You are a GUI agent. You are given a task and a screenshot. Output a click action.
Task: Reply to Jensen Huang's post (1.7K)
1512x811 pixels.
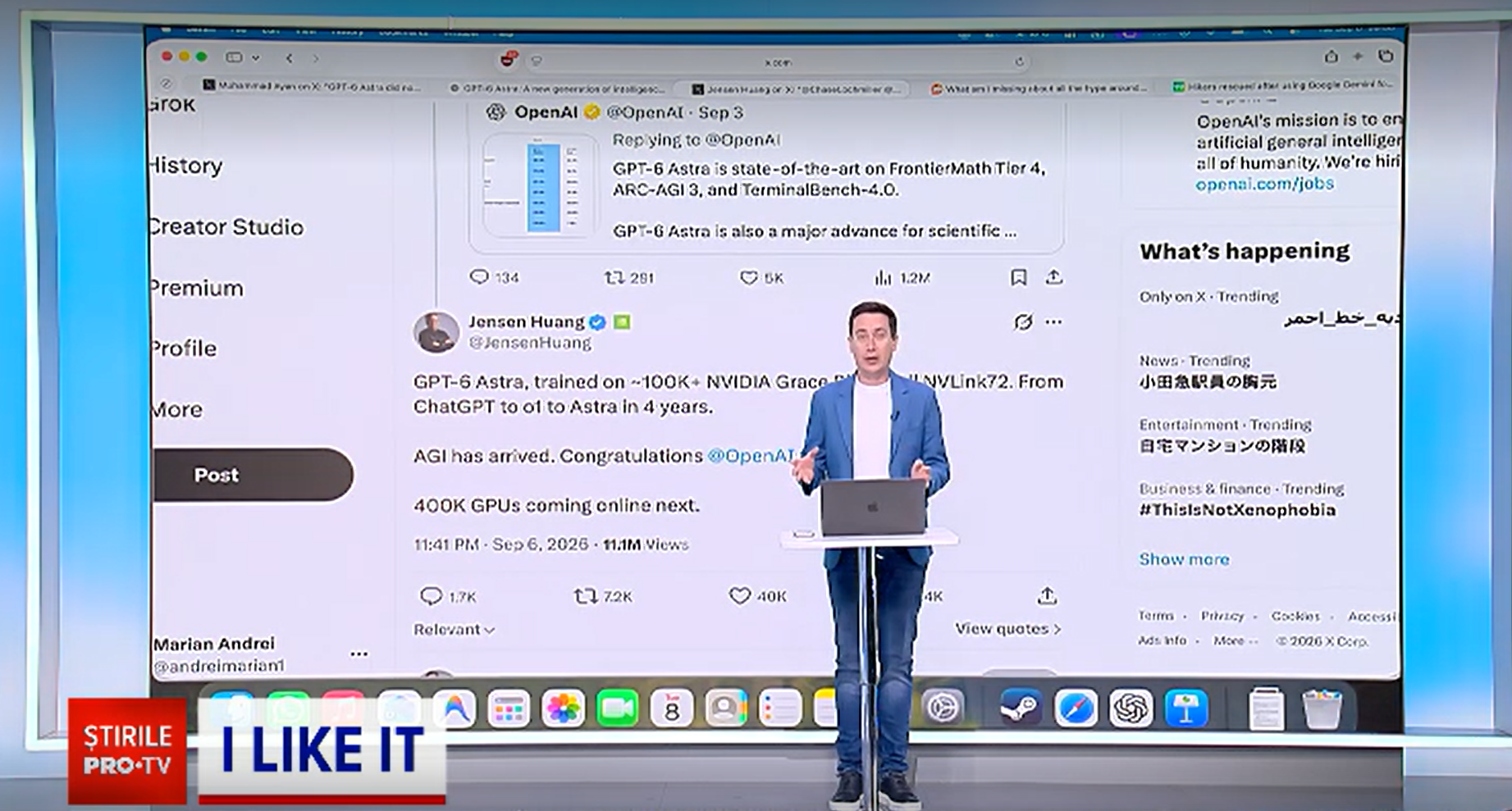(x=448, y=596)
